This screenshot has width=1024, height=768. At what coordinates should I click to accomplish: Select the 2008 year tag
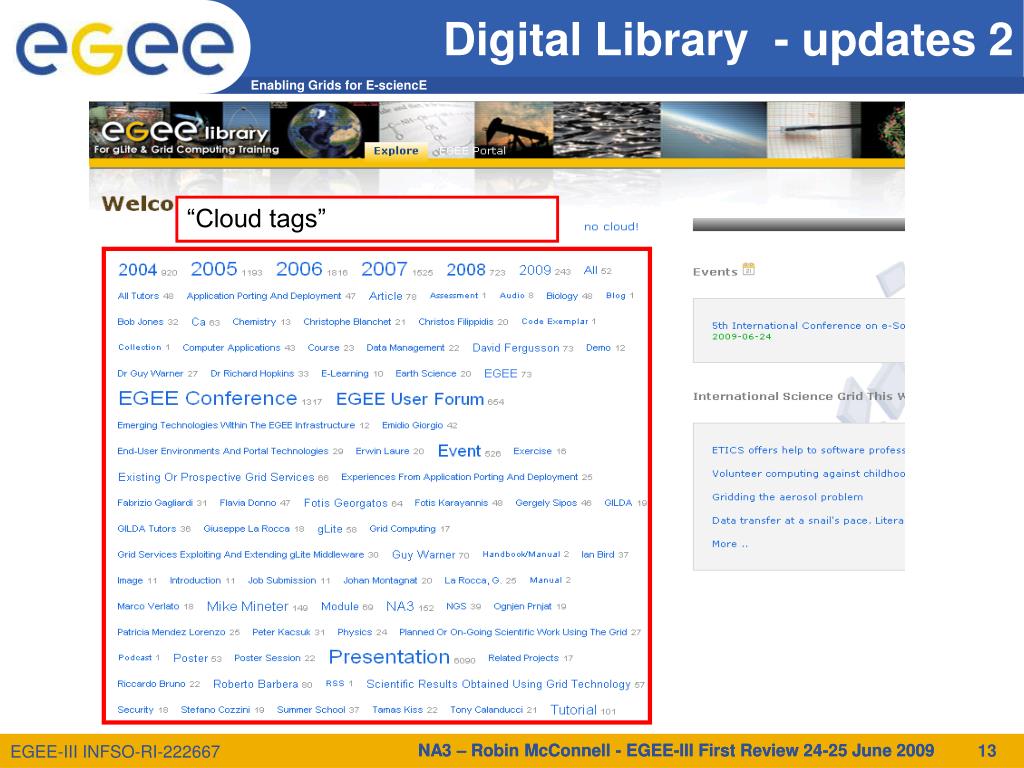pyautogui.click(x=466, y=270)
